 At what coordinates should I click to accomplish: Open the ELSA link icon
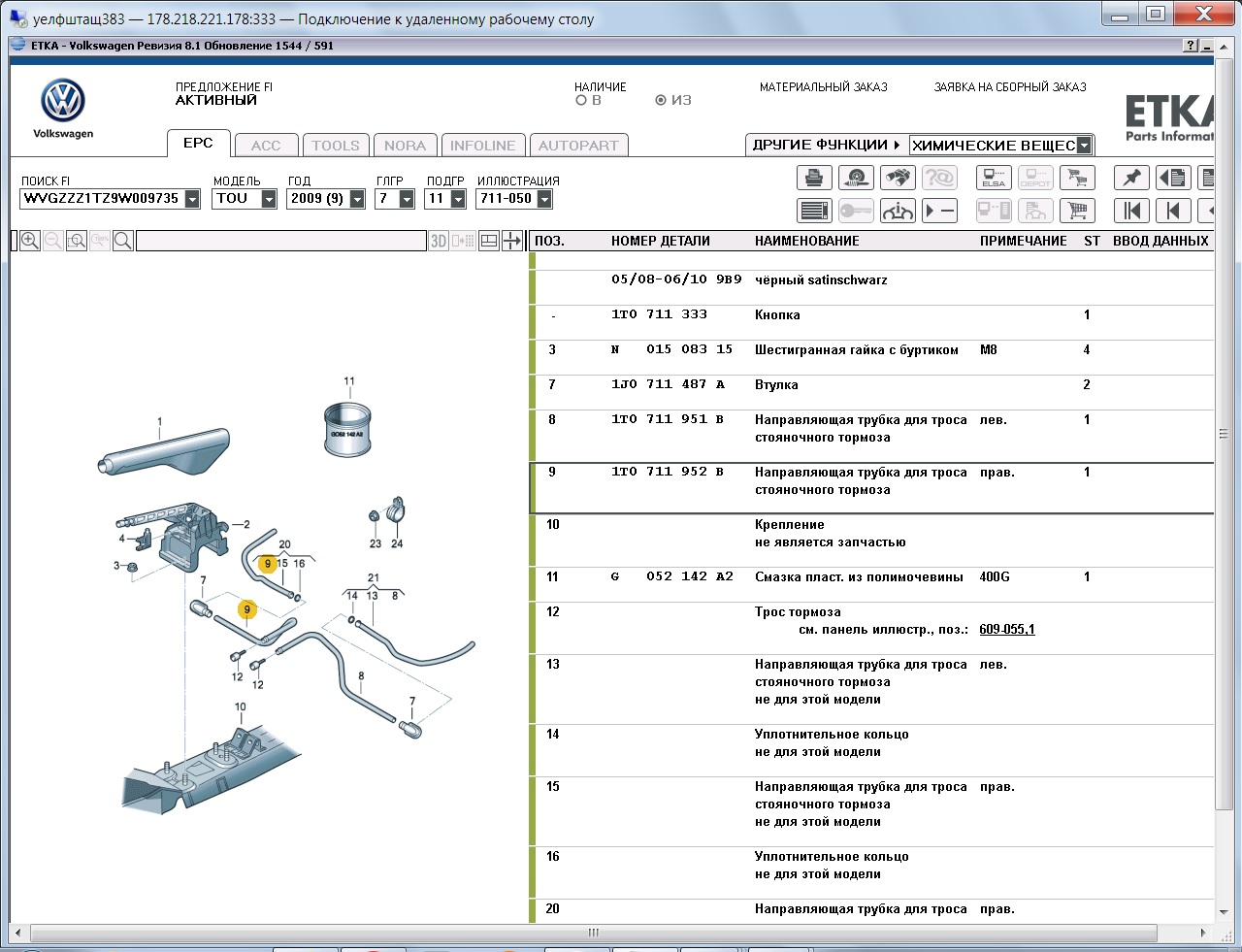[994, 178]
